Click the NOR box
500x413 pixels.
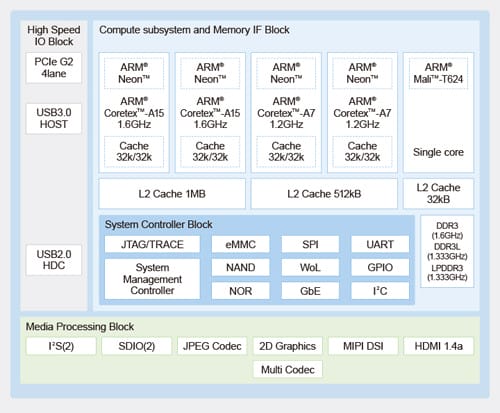tap(241, 291)
